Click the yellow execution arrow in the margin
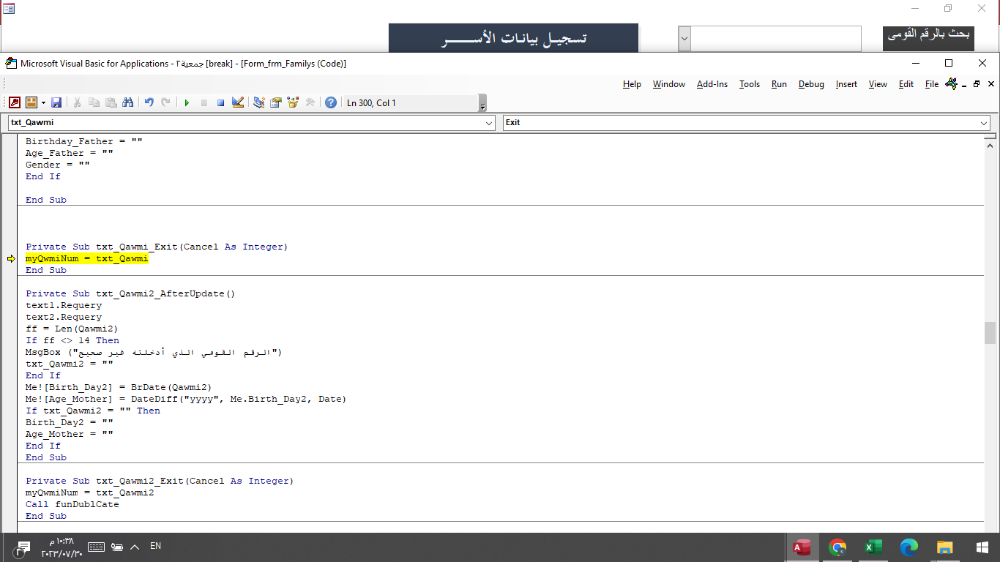 point(11,258)
